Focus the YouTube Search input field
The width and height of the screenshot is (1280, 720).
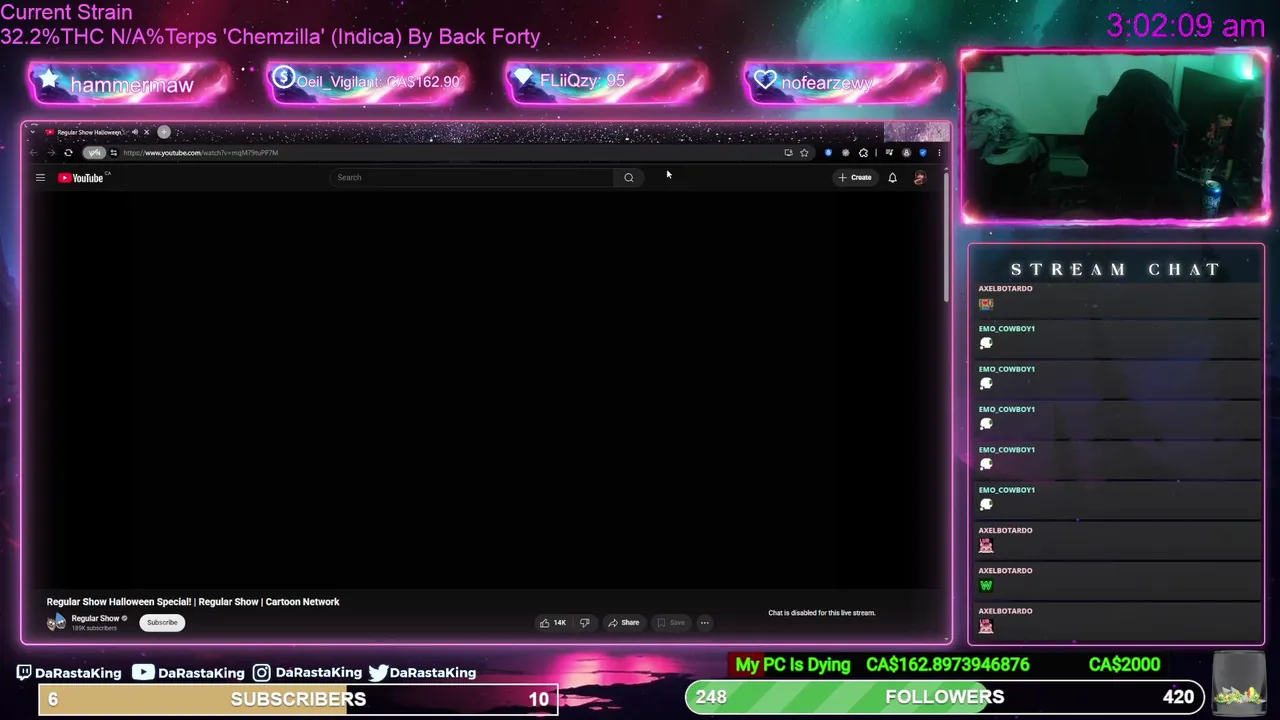(472, 178)
